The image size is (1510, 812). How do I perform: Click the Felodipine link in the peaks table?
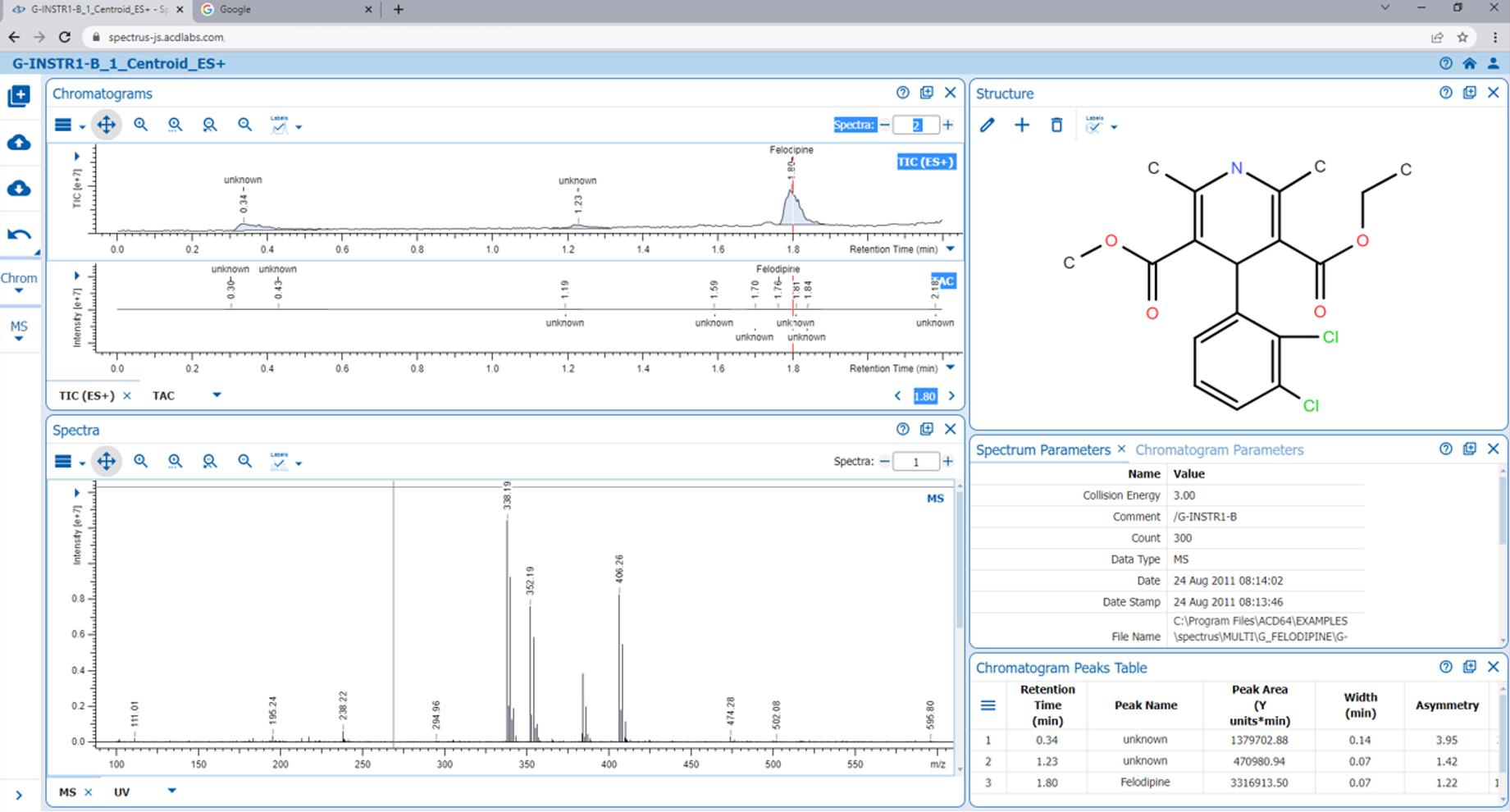pos(1145,782)
